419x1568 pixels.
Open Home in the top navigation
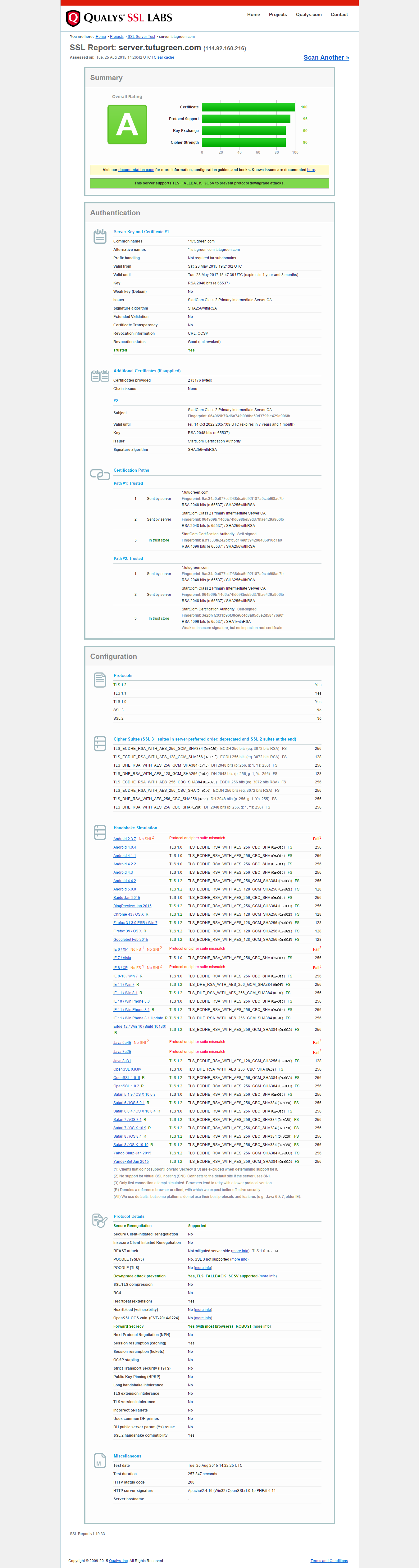point(253,15)
